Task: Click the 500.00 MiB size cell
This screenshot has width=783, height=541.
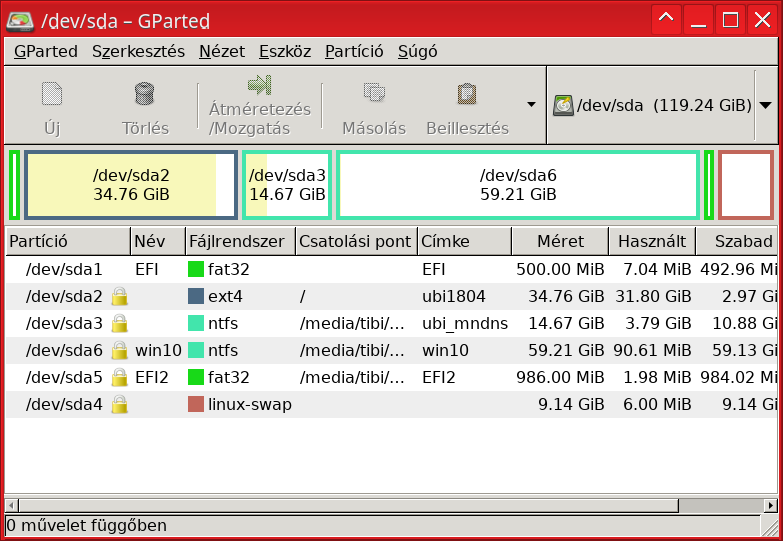Action: click(x=560, y=269)
